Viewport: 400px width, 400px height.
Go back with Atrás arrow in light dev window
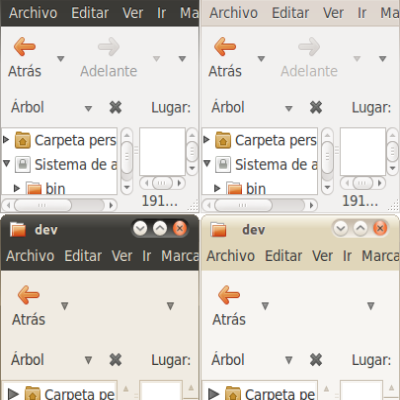coord(229,295)
